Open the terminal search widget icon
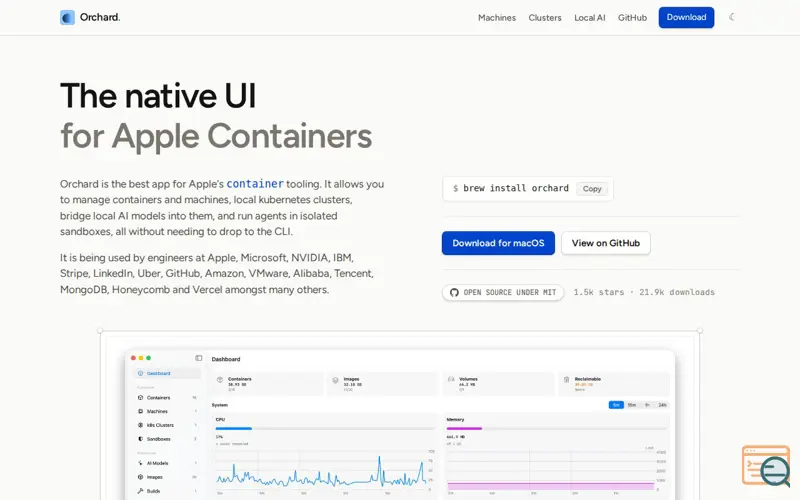800x500 pixels. click(766, 465)
